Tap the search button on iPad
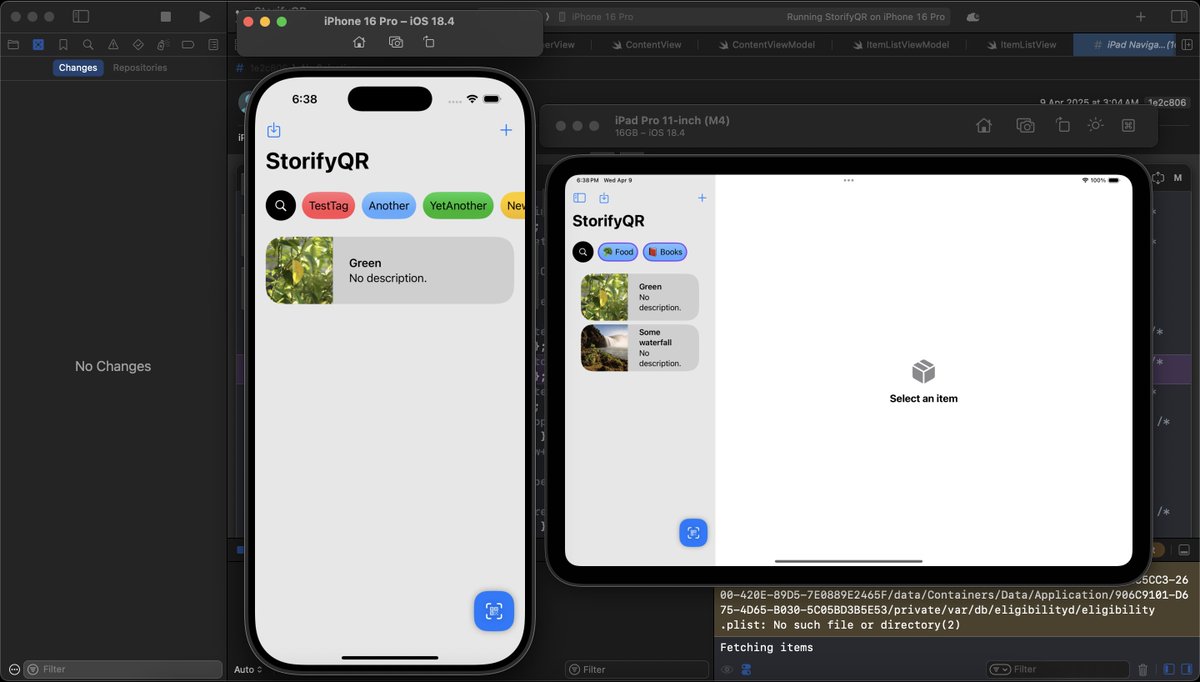This screenshot has width=1200, height=682. click(583, 252)
